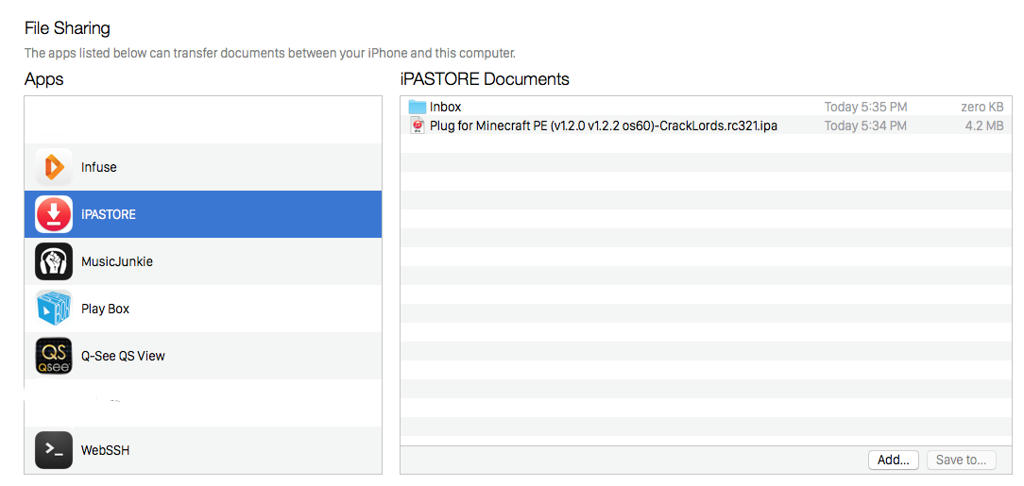Select the Plug for Minecraft PE file name

pyautogui.click(x=603, y=126)
